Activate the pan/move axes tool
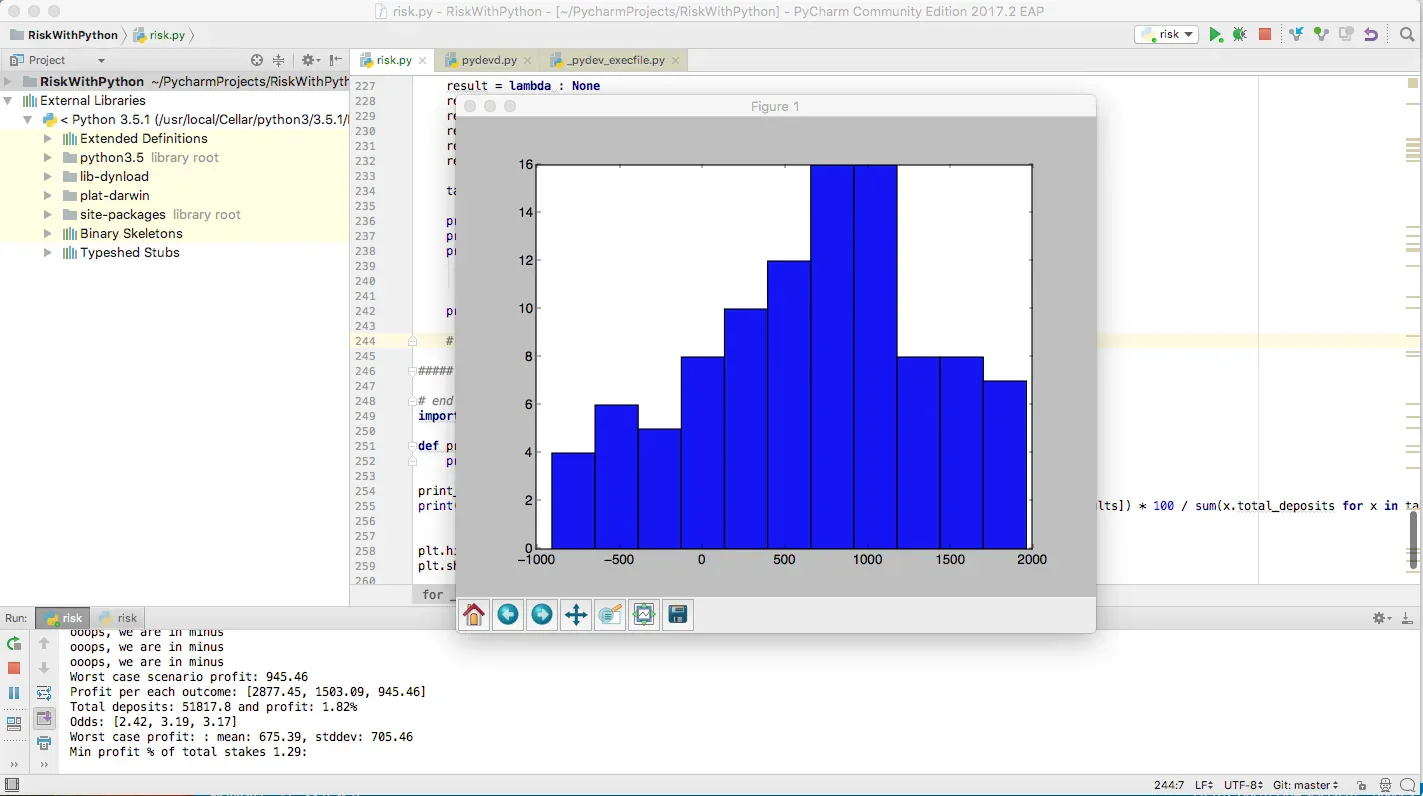This screenshot has width=1423, height=796. tap(576, 614)
